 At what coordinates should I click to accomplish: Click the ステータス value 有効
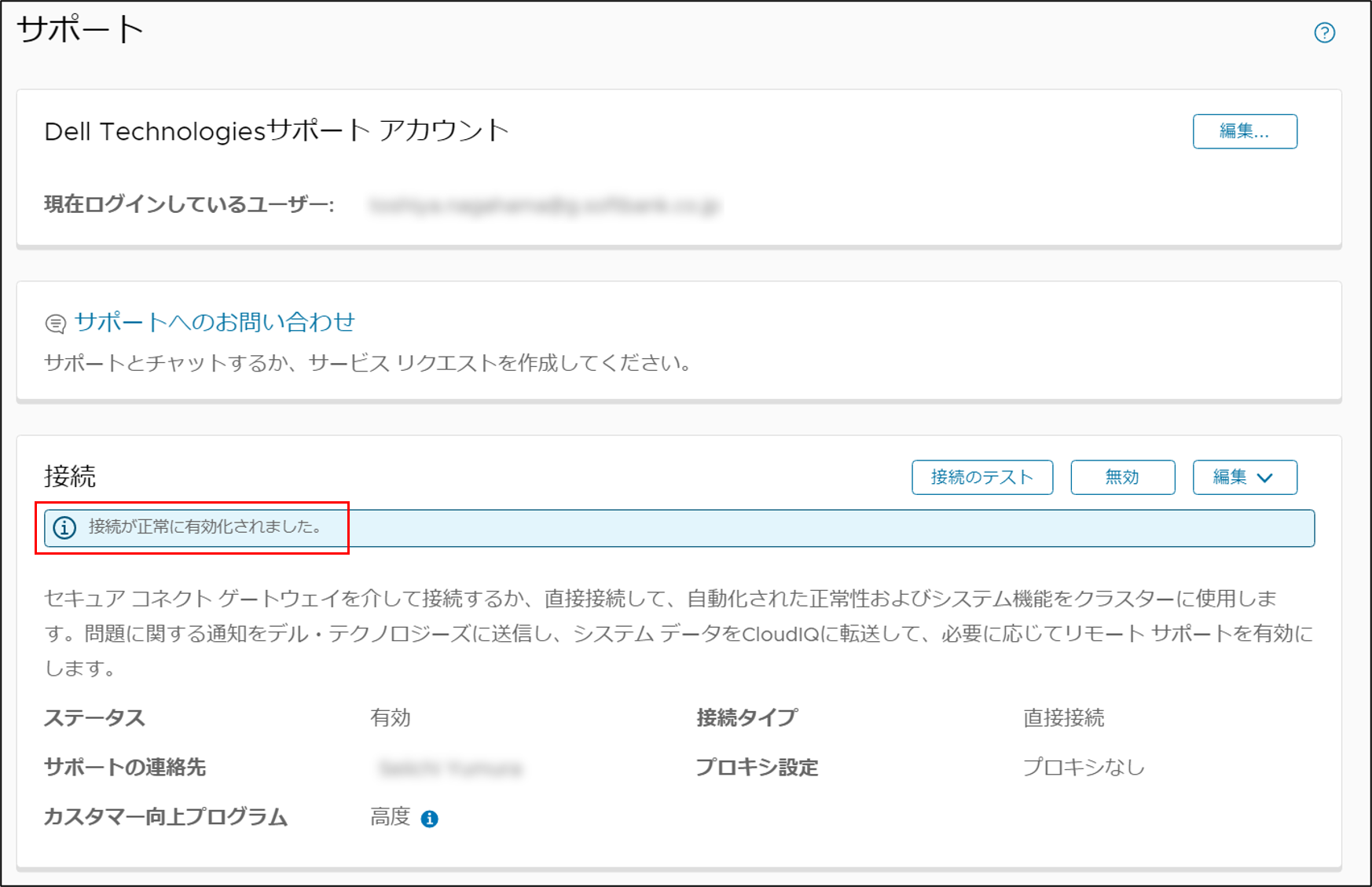click(x=391, y=717)
